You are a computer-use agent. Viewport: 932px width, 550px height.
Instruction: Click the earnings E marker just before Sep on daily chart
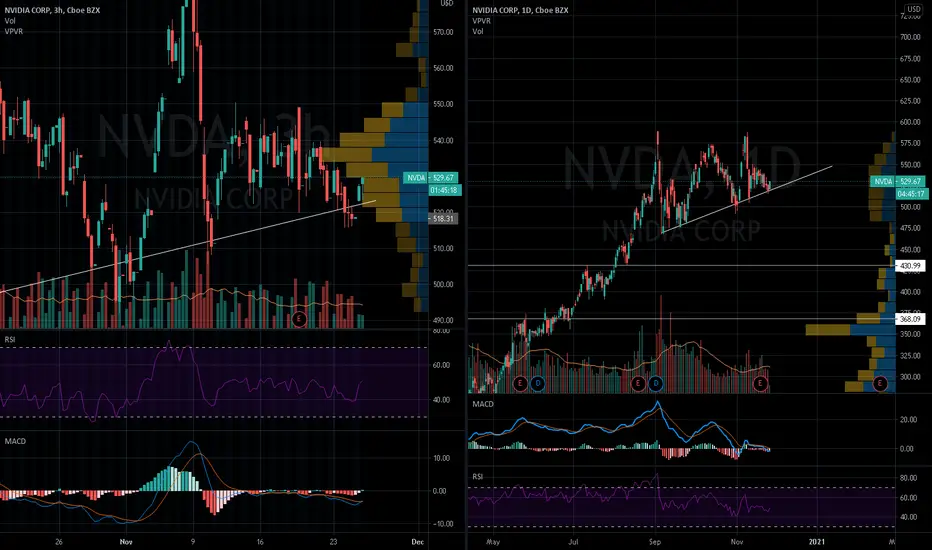tap(638, 384)
